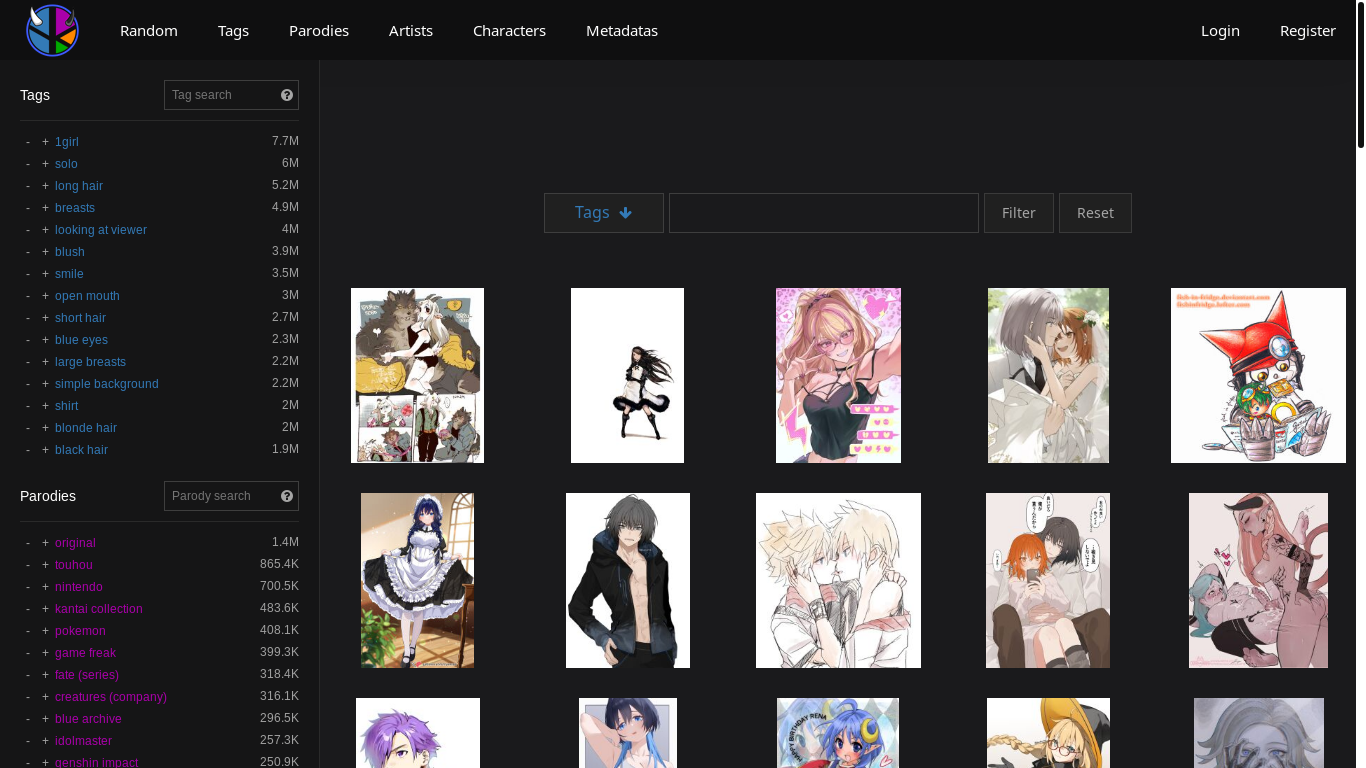
Task: Go to Parodies in the navbar
Action: pyautogui.click(x=319, y=30)
